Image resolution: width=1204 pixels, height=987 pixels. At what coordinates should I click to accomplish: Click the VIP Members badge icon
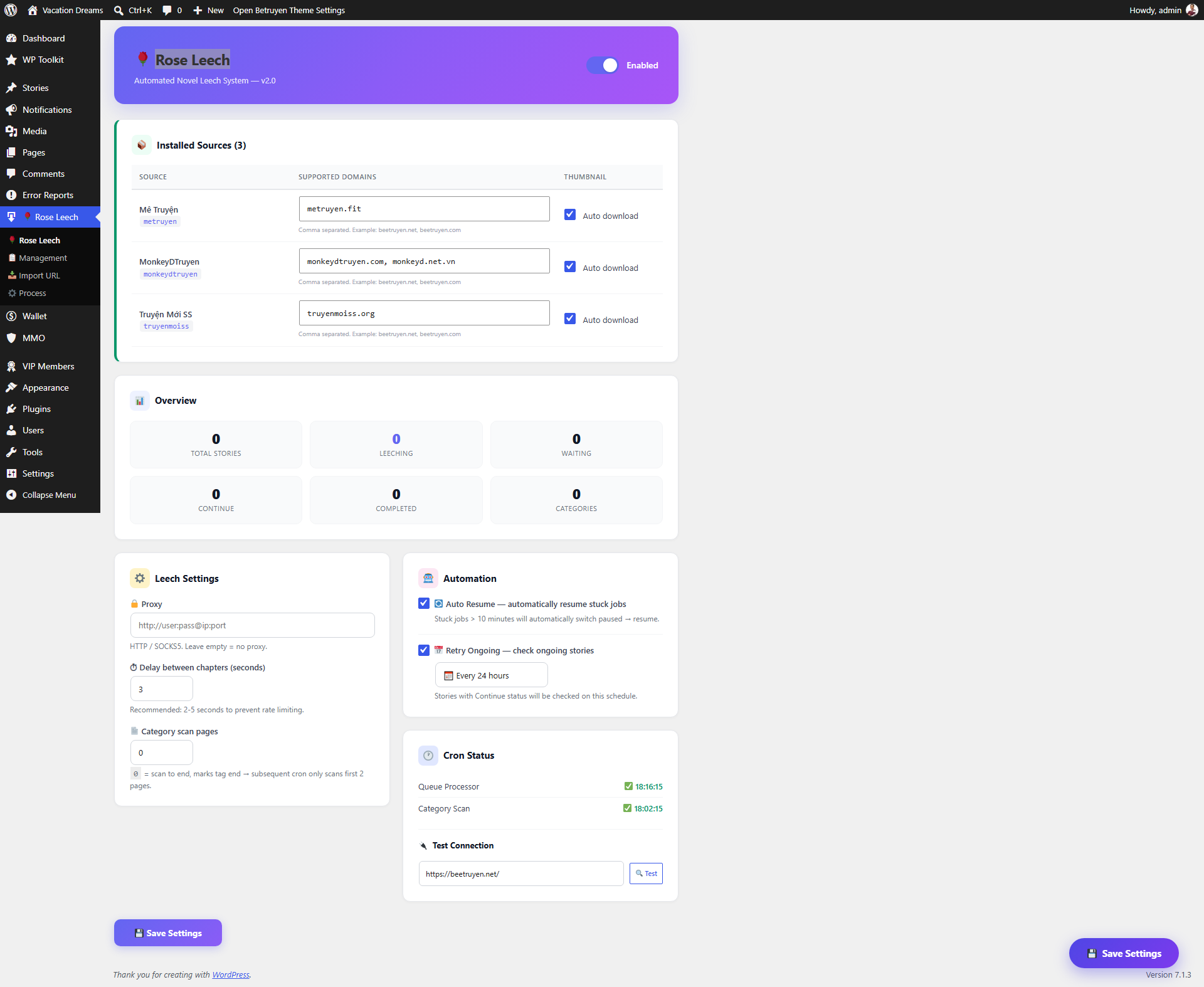tap(11, 366)
